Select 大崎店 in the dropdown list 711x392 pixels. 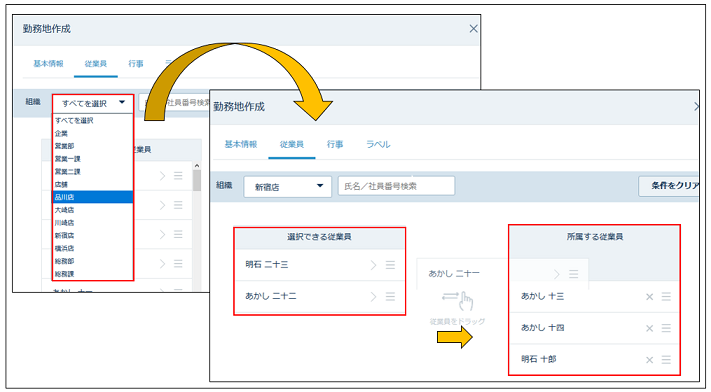(93, 210)
